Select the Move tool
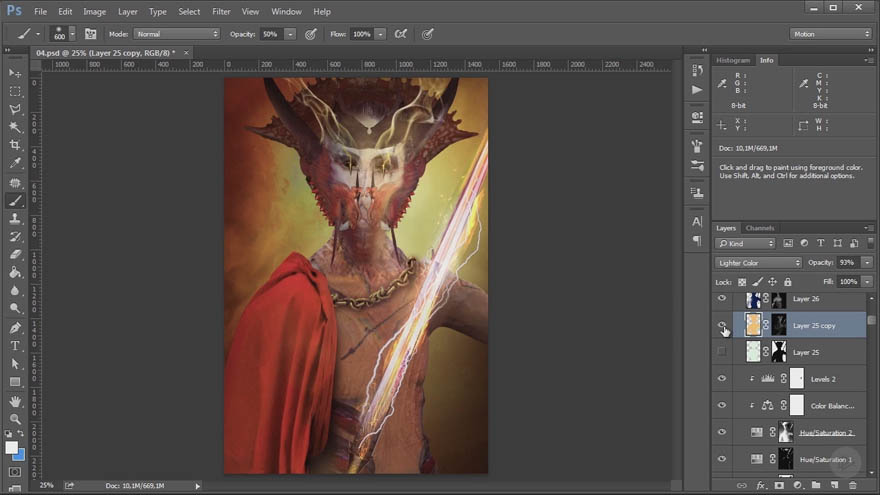 15,73
